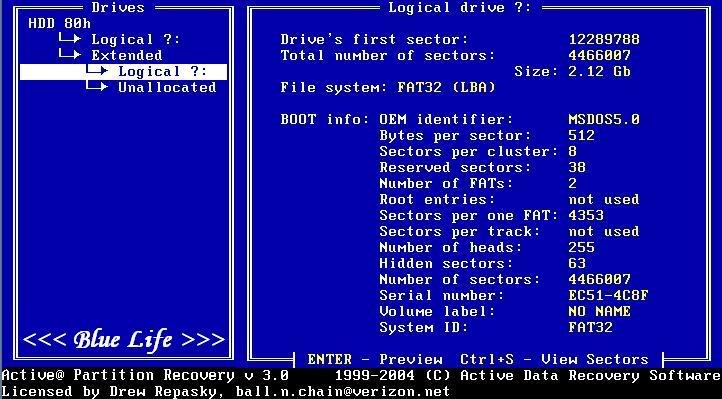Image resolution: width=722 pixels, height=399 pixels.
Task: Click the Active@ Partition Recovery v 3.0 title
Action: click(x=145, y=376)
